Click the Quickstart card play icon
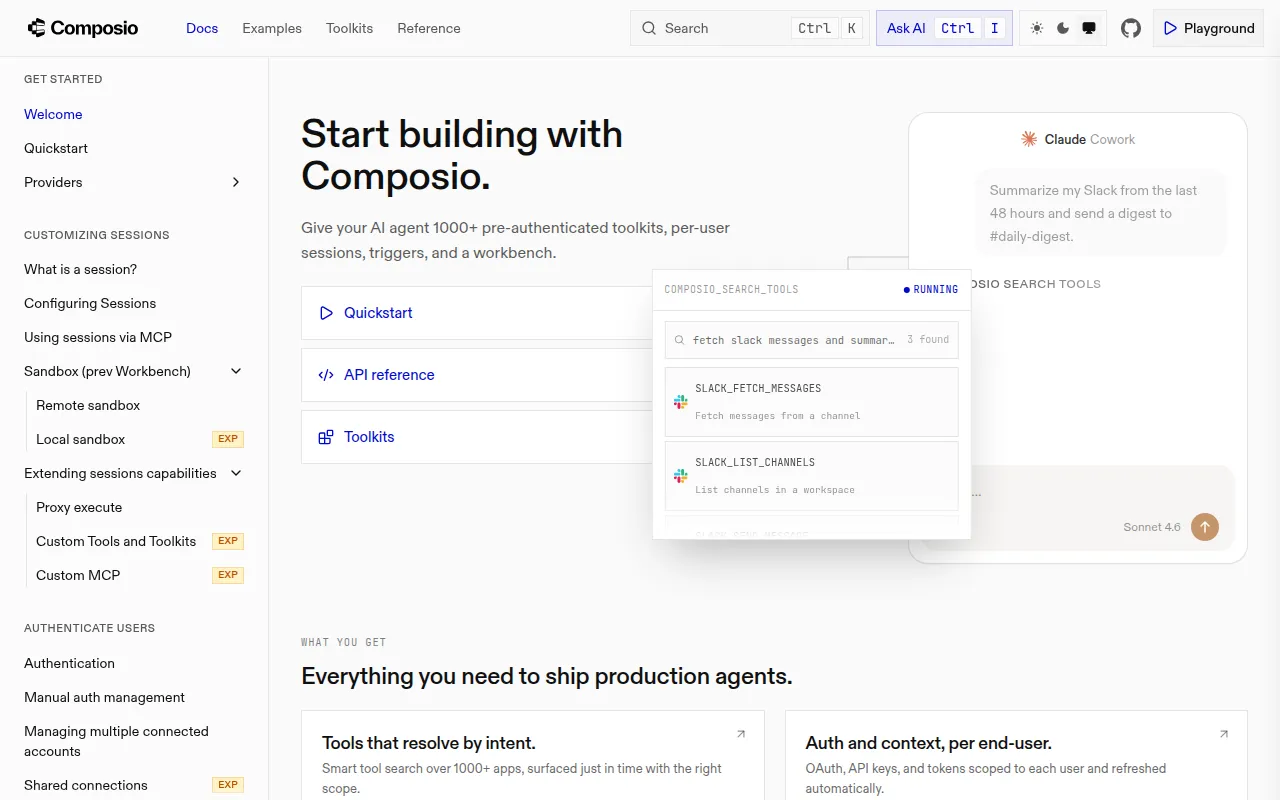Screen dimensions: 1280x800 coord(326,313)
